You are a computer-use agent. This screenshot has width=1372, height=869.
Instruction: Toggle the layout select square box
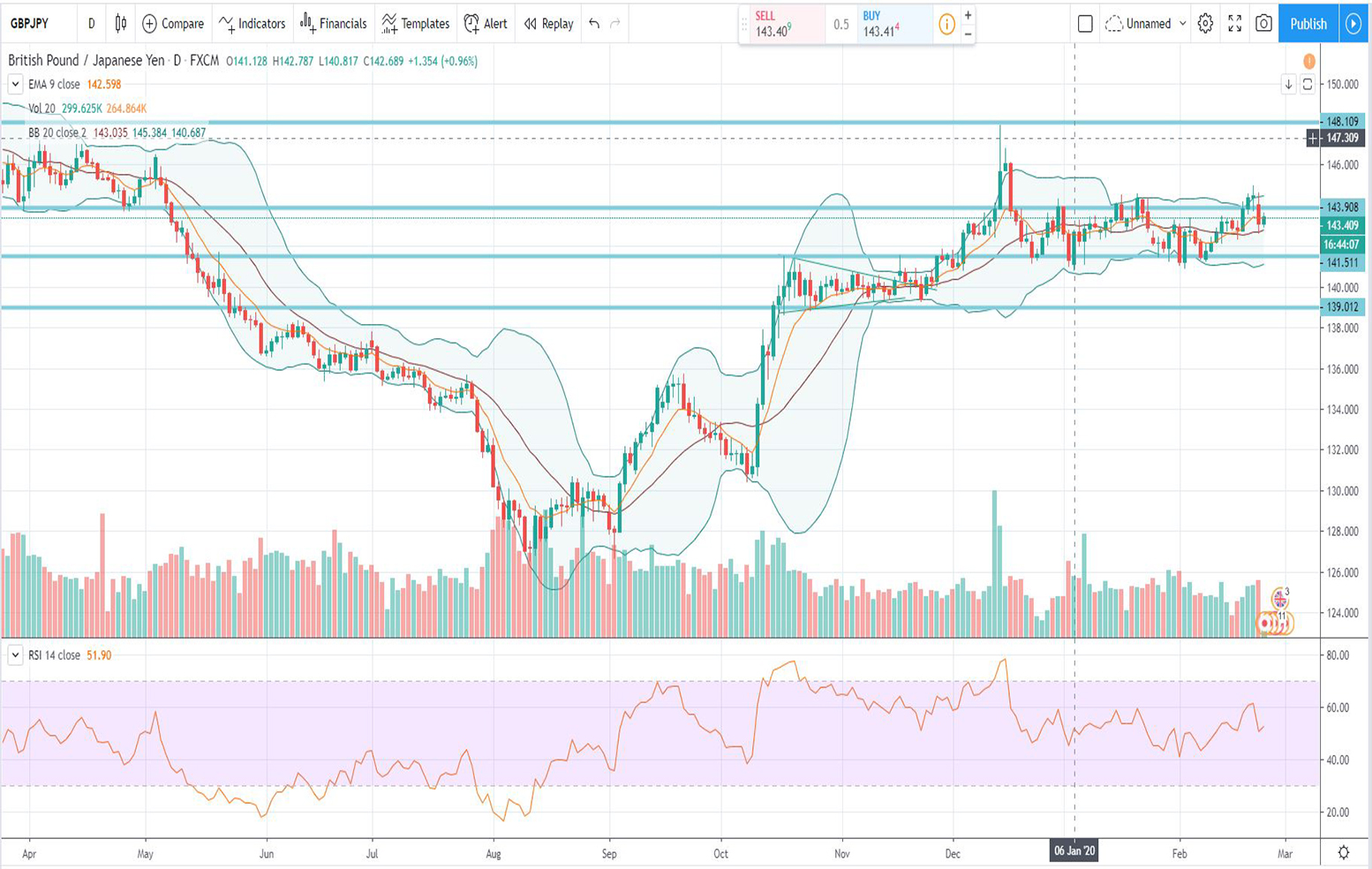pos(1085,24)
